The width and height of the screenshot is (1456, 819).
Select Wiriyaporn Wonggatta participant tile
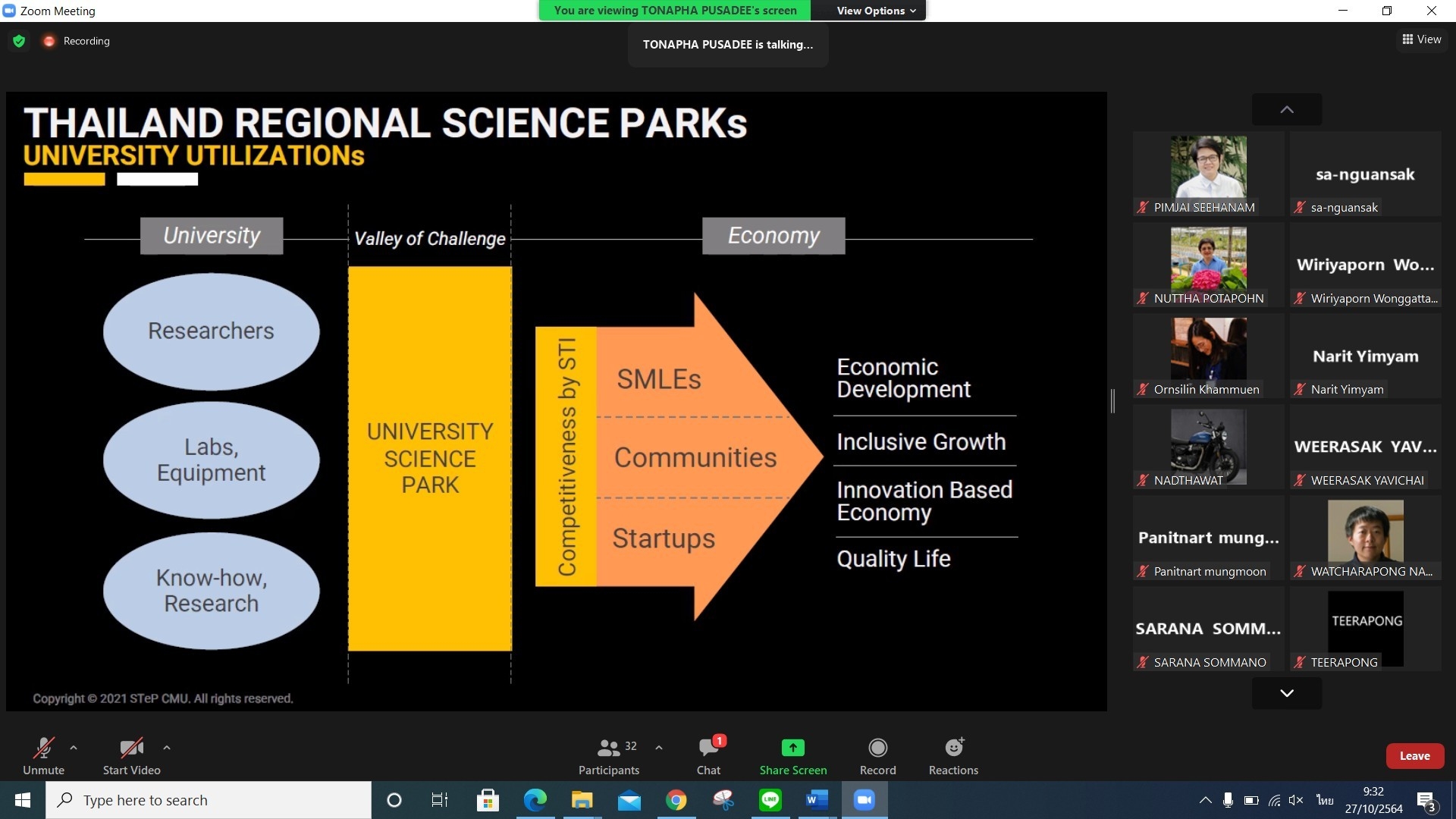[1365, 265]
